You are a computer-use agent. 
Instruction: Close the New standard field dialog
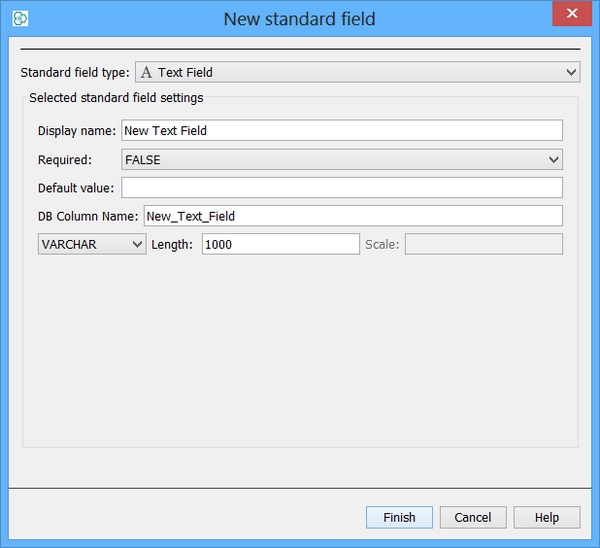click(x=571, y=15)
